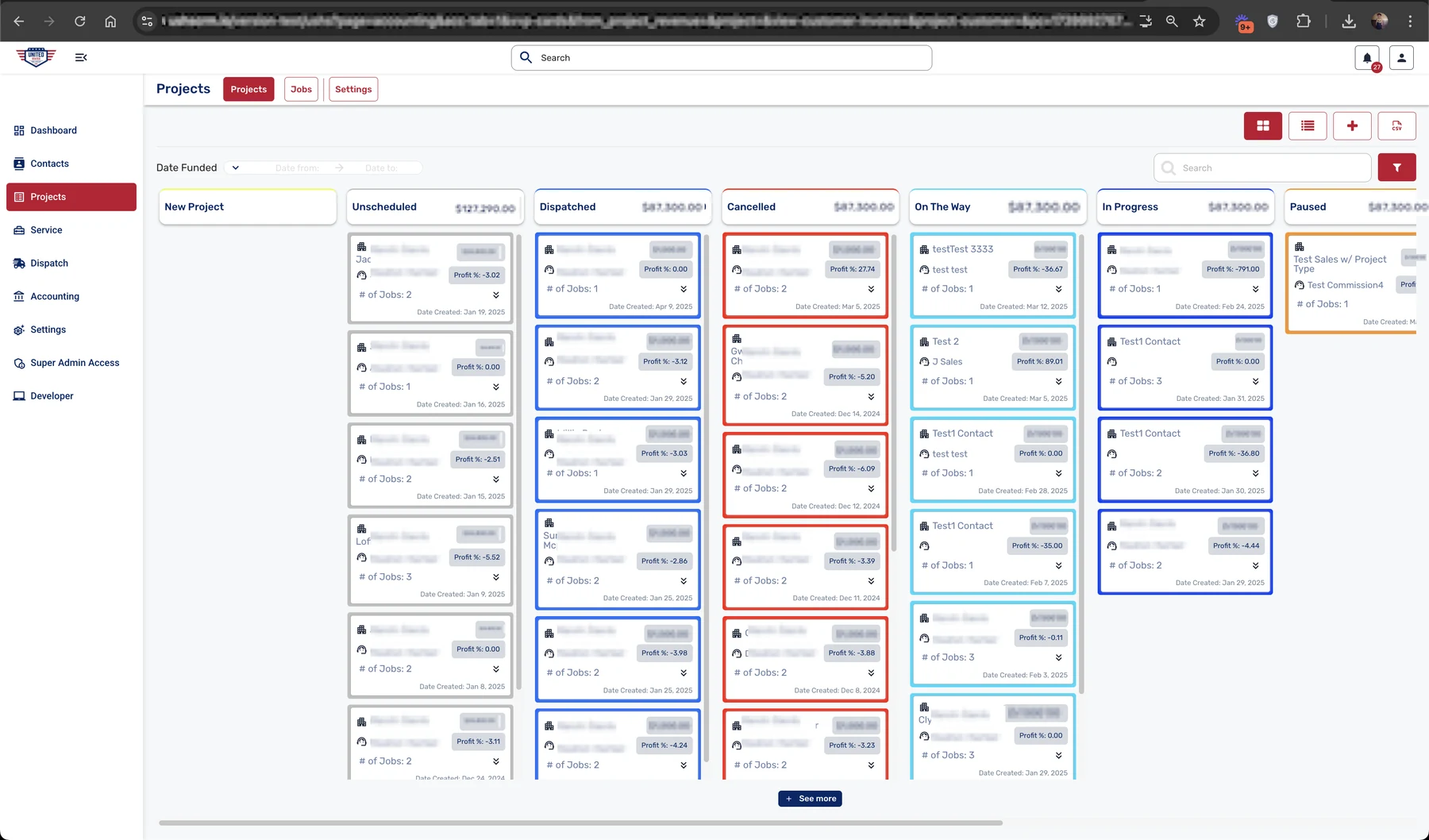Screen dimensions: 1429x840
Task: Go to Dashboard in sidebar
Action: 71,130
